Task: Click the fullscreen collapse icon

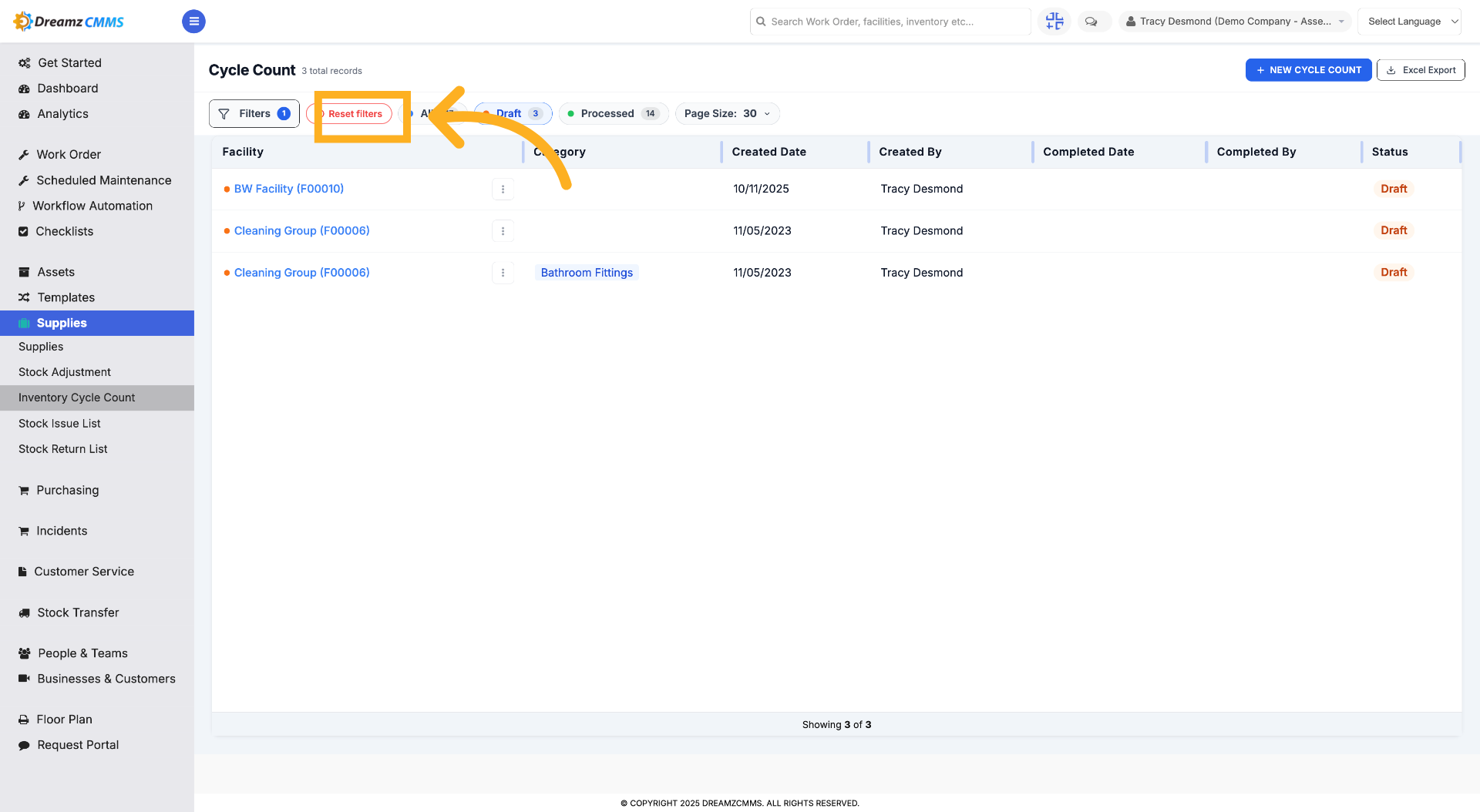Action: click(x=1054, y=22)
